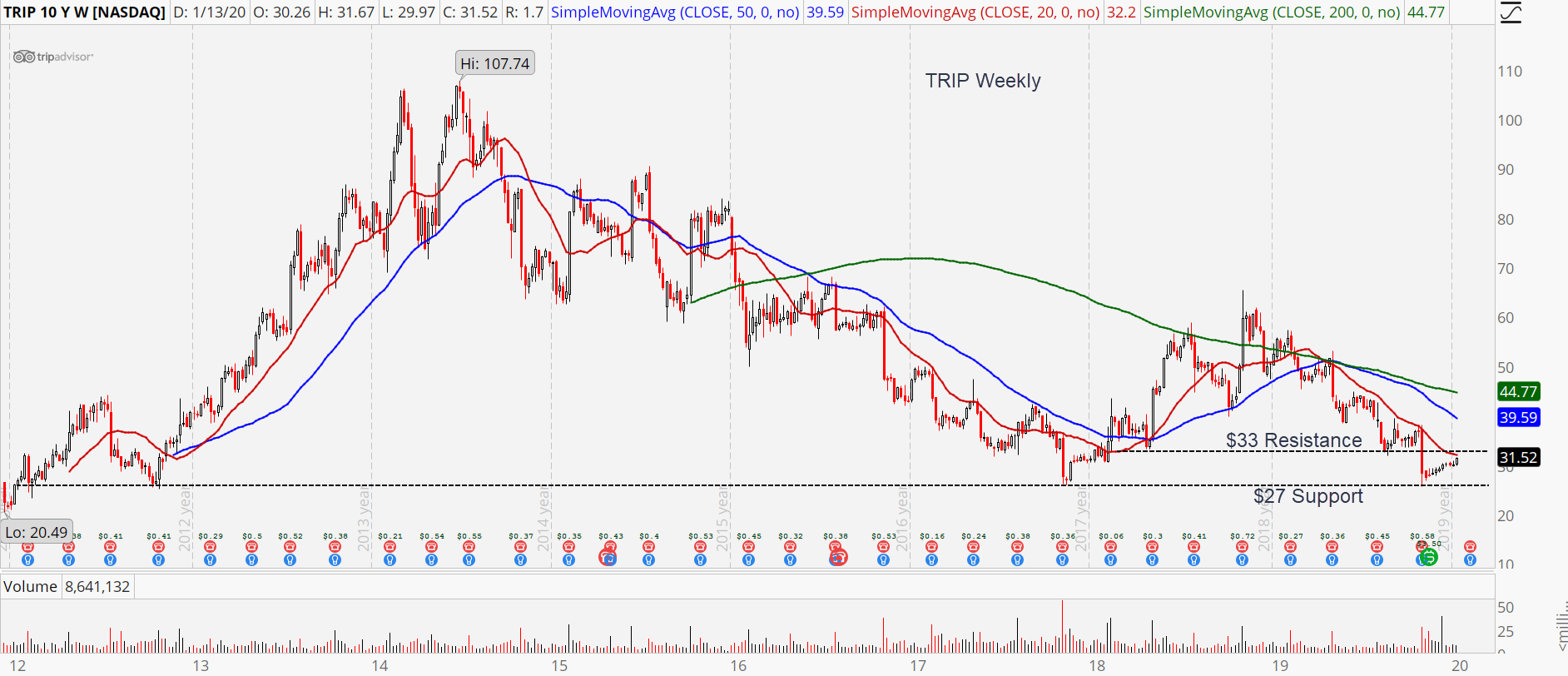
Task: Click the red phone icon under $0.72
Action: click(1242, 547)
